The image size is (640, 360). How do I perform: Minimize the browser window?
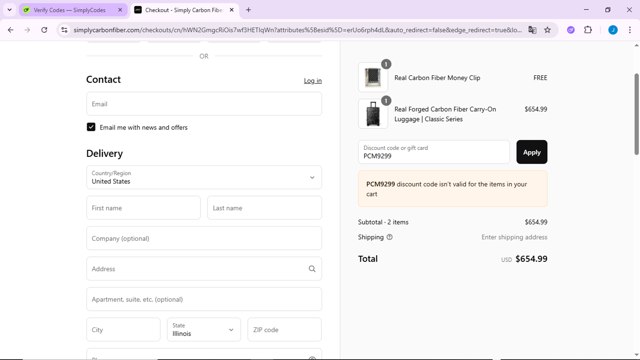point(586,10)
